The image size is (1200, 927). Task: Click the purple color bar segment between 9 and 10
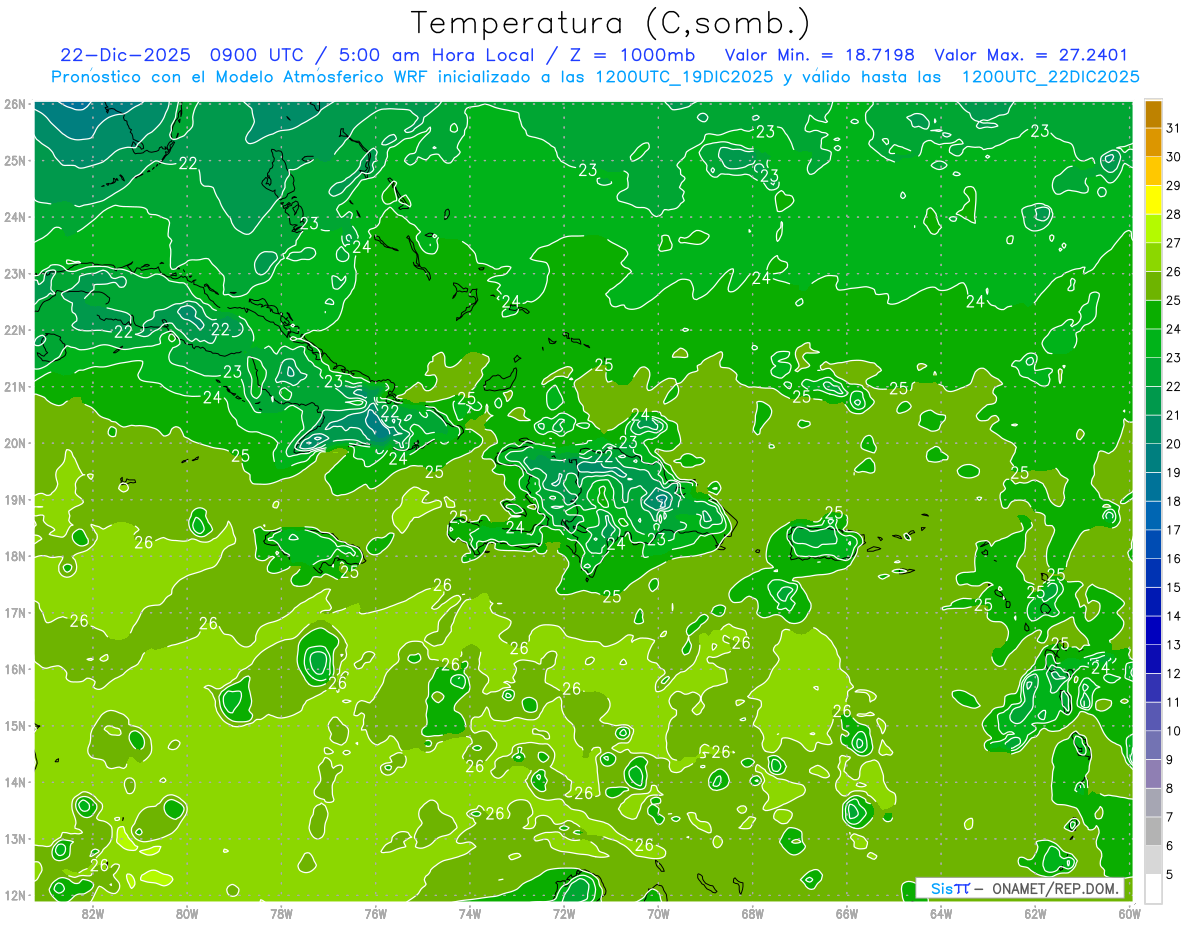pyautogui.click(x=1153, y=745)
